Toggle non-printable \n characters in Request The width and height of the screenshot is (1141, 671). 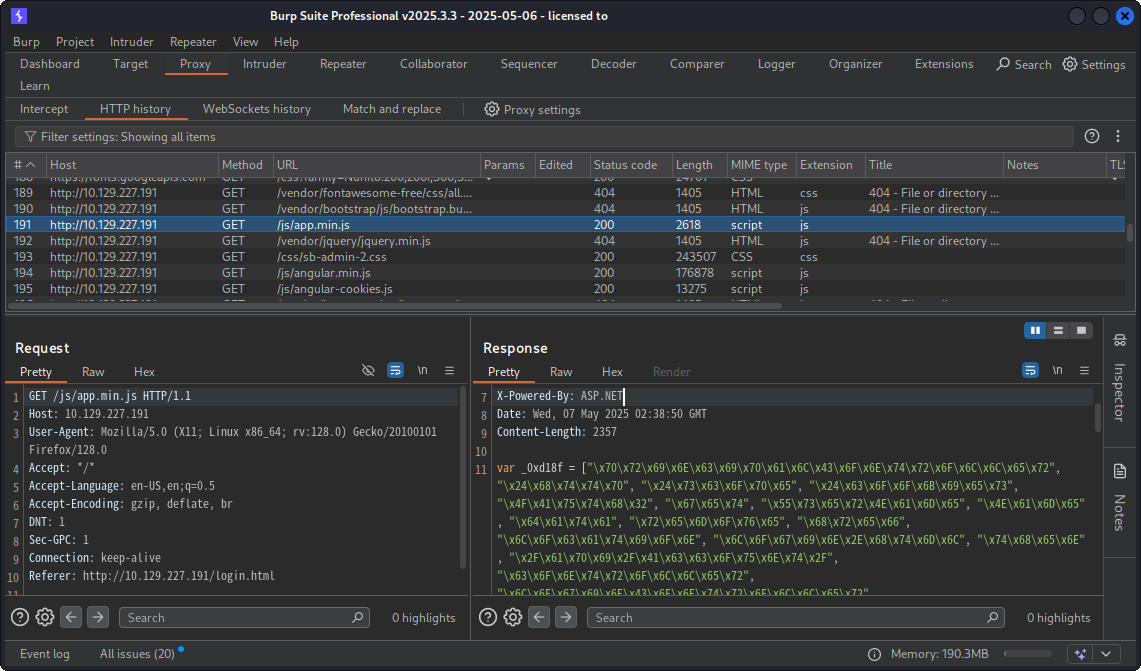tap(422, 370)
